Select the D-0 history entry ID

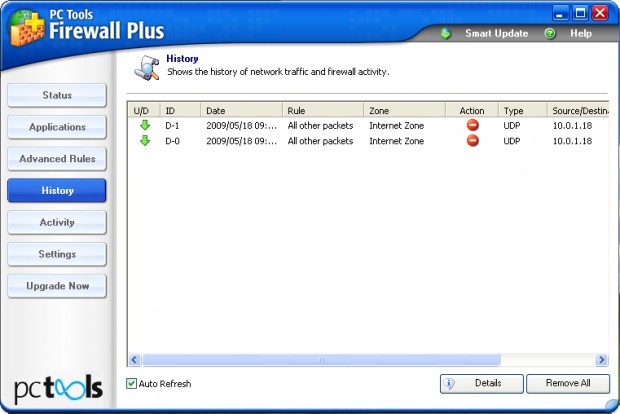[172, 141]
